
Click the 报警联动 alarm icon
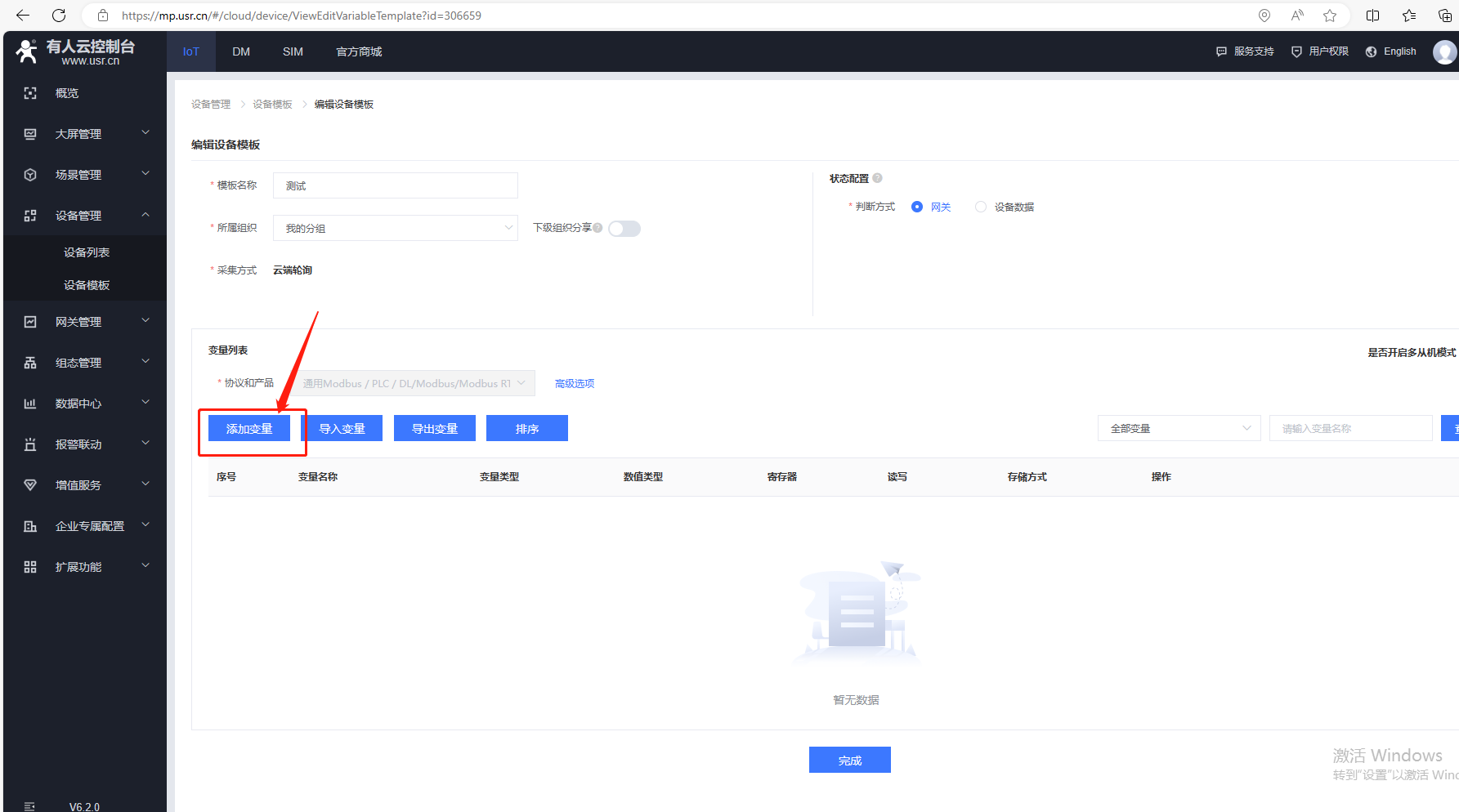pyautogui.click(x=30, y=444)
